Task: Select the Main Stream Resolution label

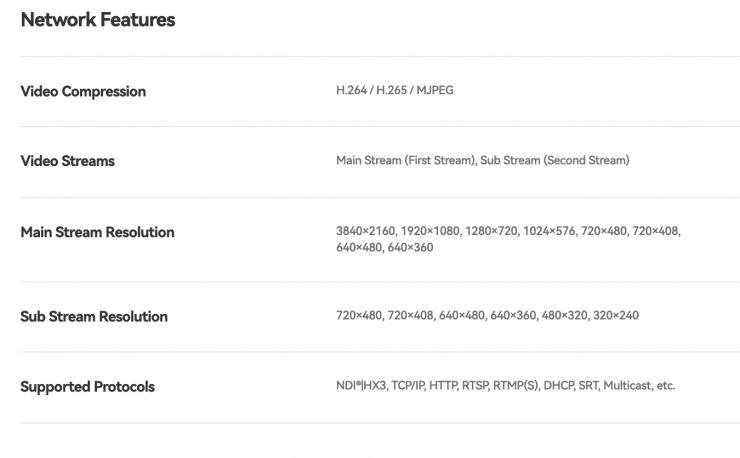Action: point(97,232)
